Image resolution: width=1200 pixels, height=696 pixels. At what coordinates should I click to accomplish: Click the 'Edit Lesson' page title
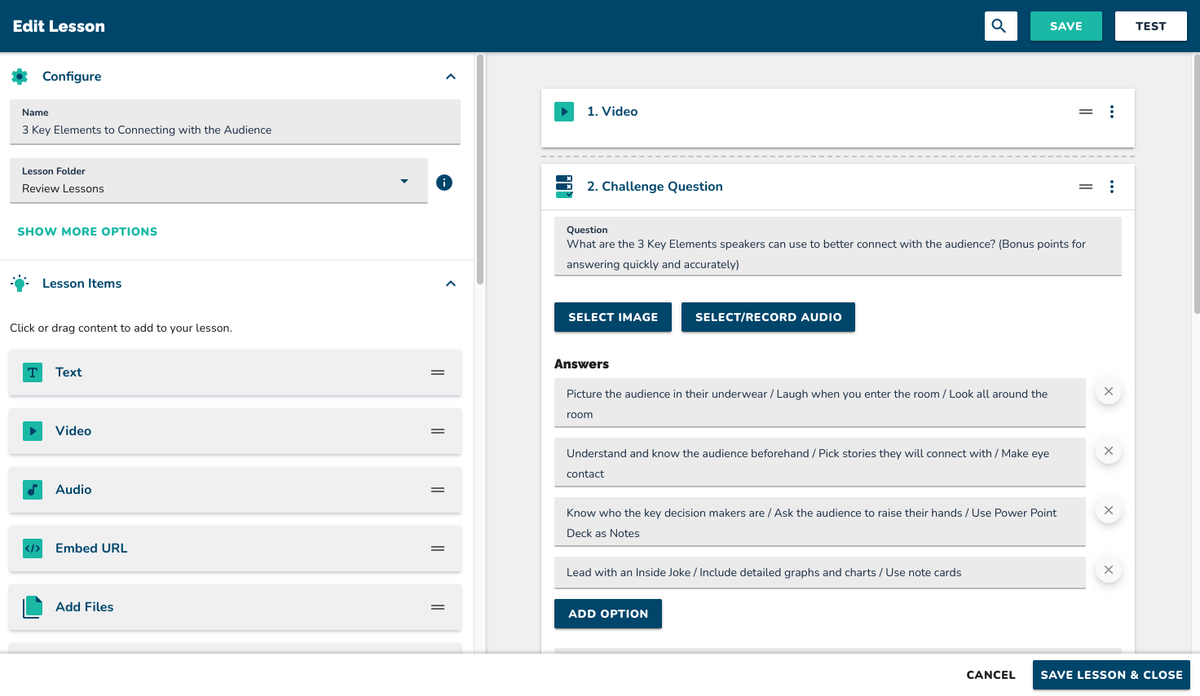[x=59, y=26]
